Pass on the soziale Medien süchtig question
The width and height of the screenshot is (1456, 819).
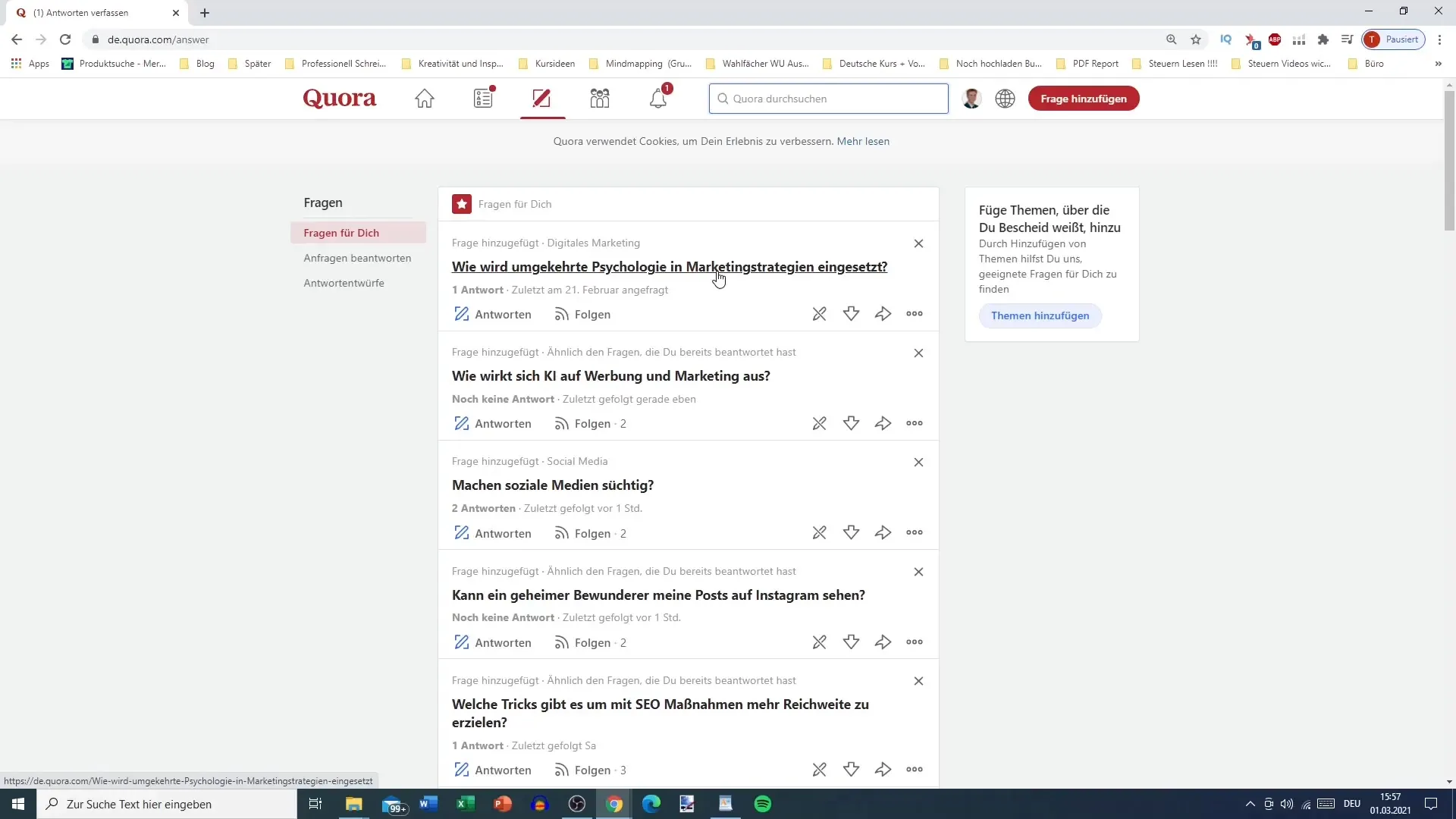click(820, 532)
